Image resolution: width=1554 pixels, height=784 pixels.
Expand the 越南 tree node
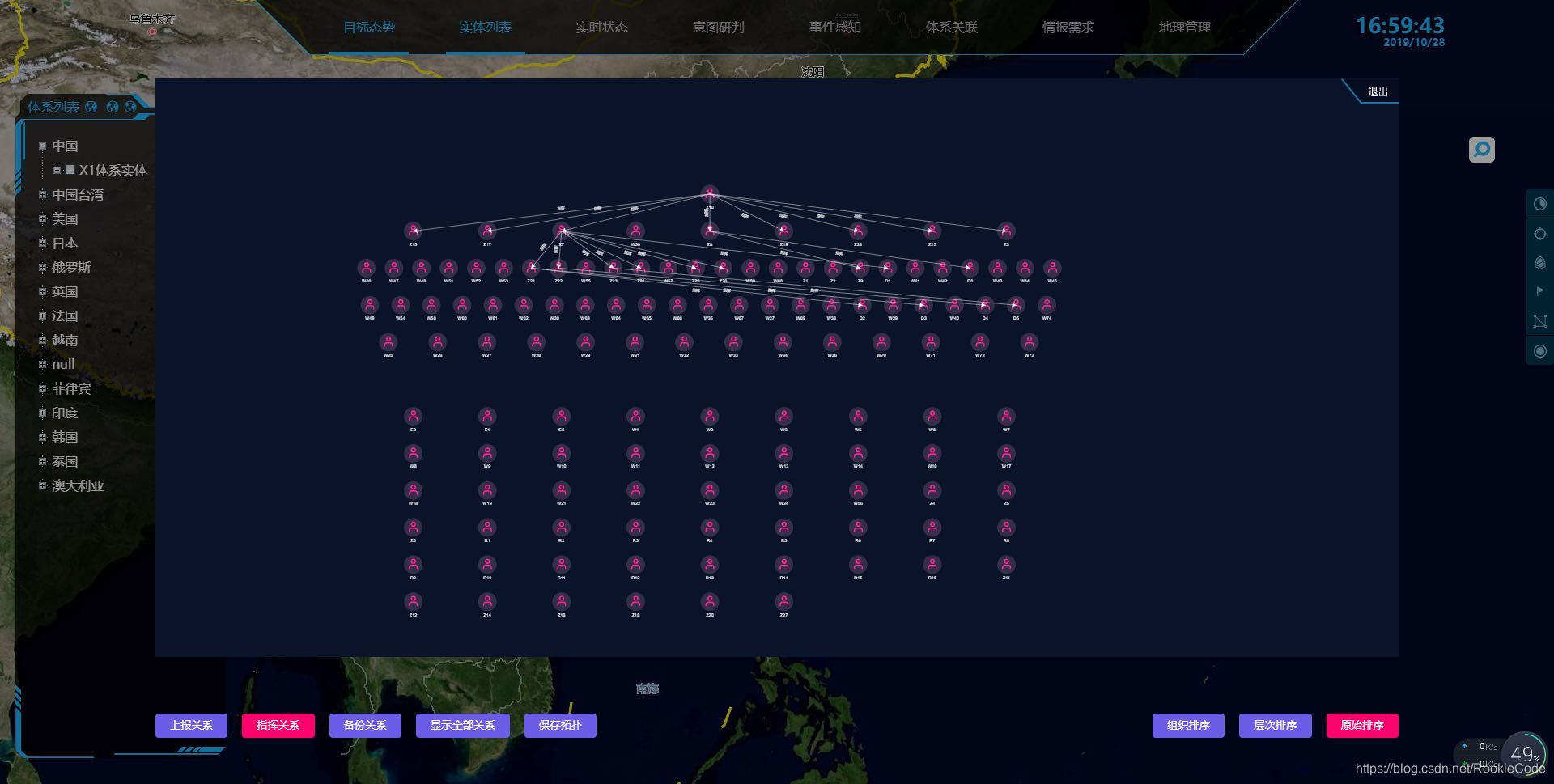(42, 340)
